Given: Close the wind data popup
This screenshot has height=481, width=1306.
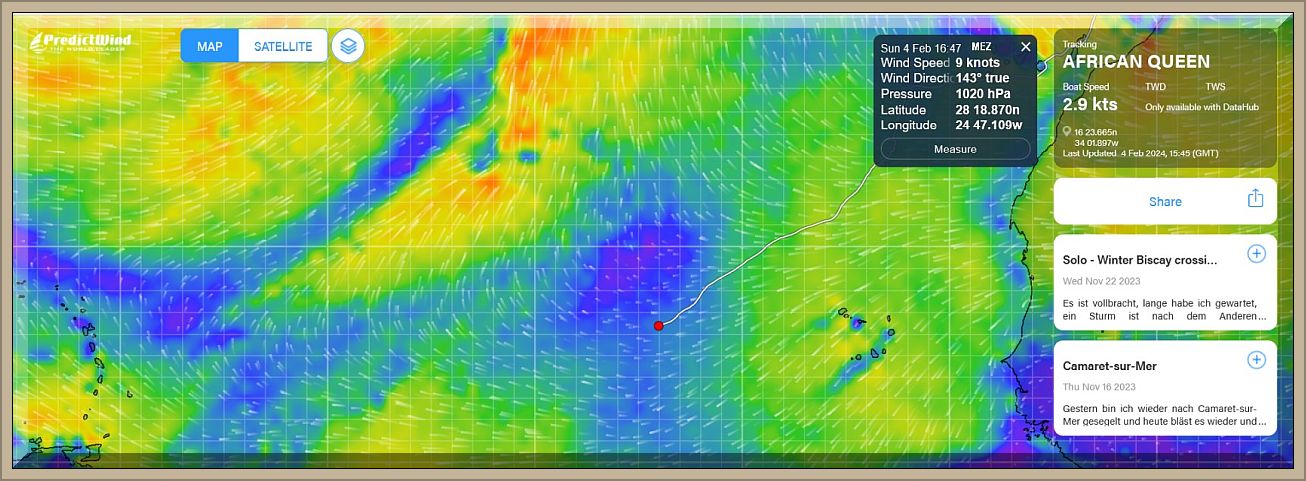Looking at the screenshot, I should 1025,46.
